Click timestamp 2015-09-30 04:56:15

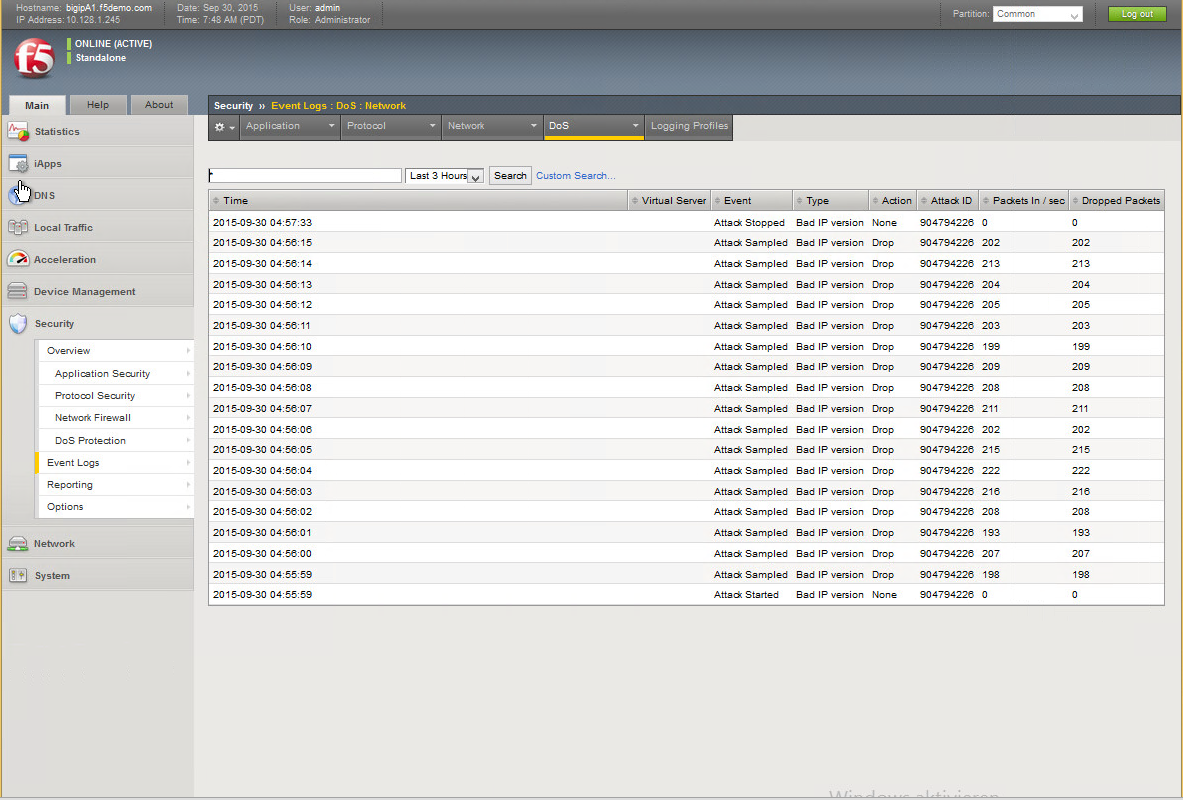[263, 243]
